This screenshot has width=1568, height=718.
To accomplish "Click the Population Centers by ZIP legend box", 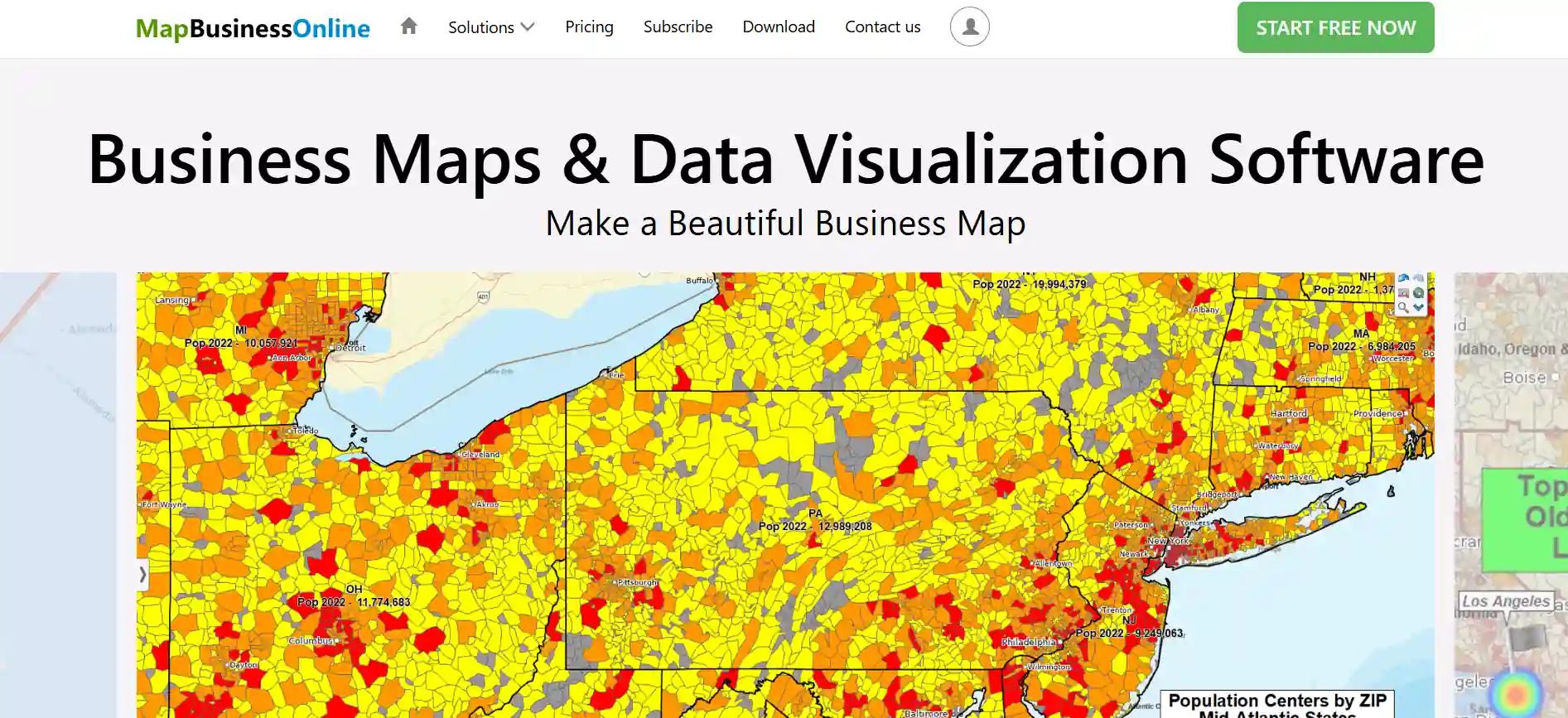I will (x=1276, y=705).
